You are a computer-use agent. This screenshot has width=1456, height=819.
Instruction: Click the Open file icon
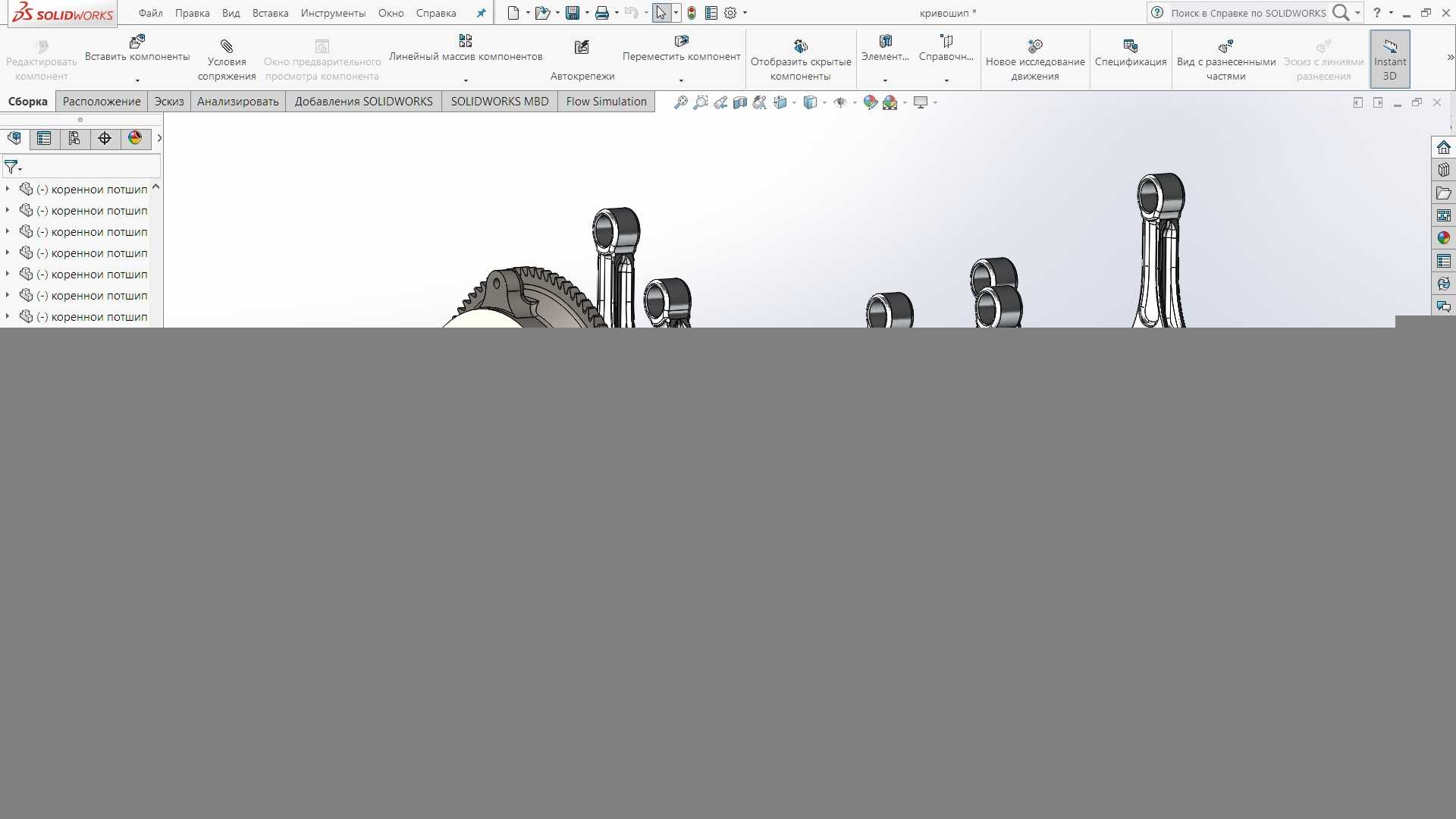pyautogui.click(x=542, y=13)
